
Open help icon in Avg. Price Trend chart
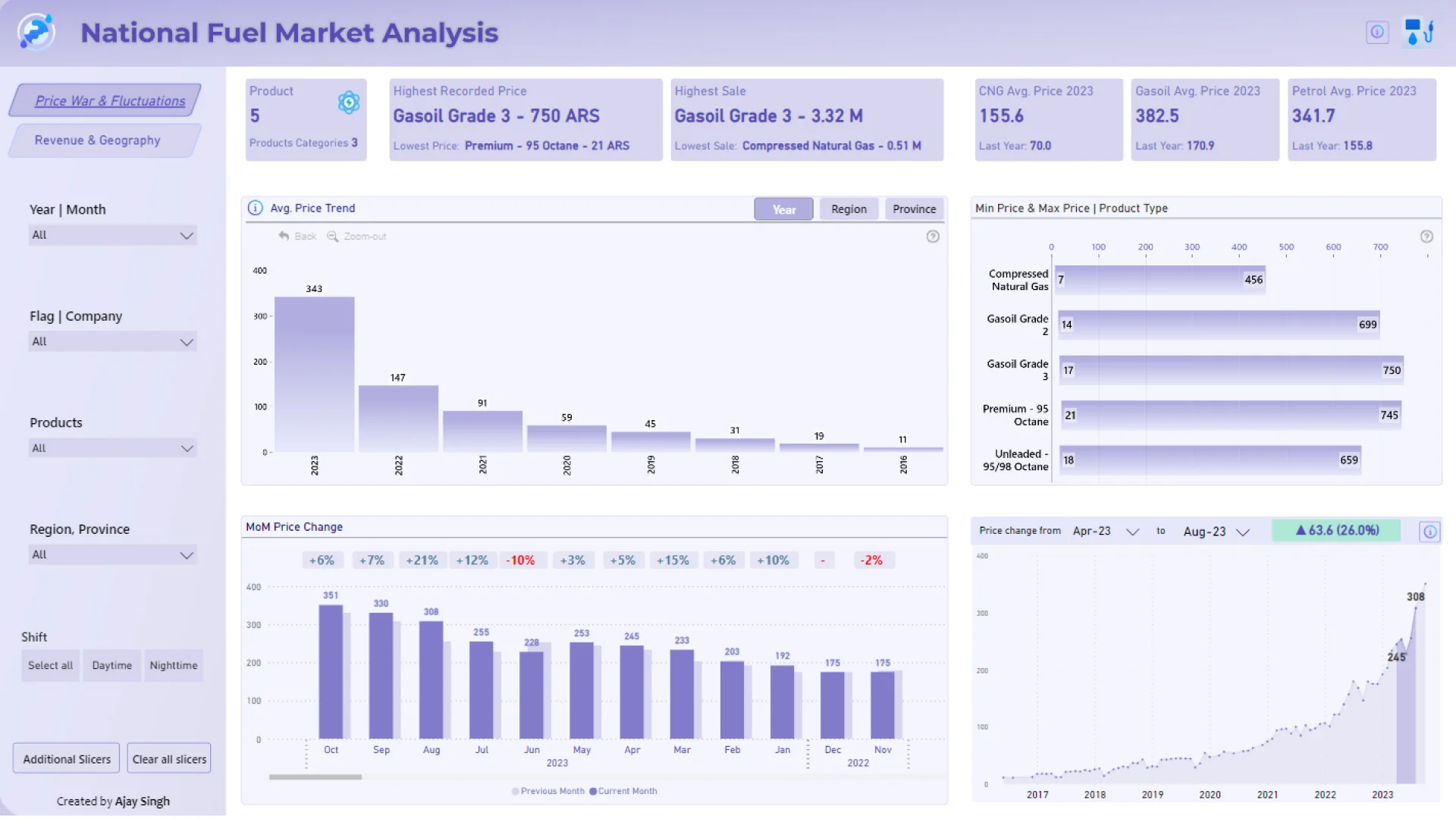(933, 237)
